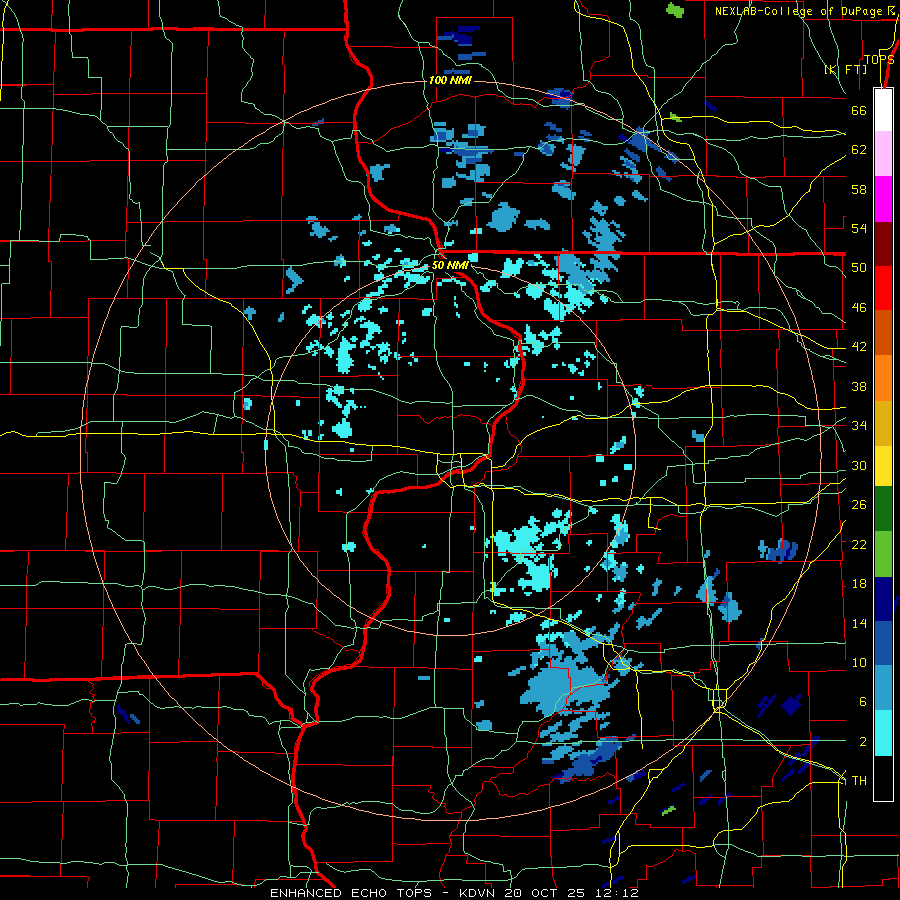Select the 38 legend scale label
This screenshot has width=900, height=900.
(859, 386)
